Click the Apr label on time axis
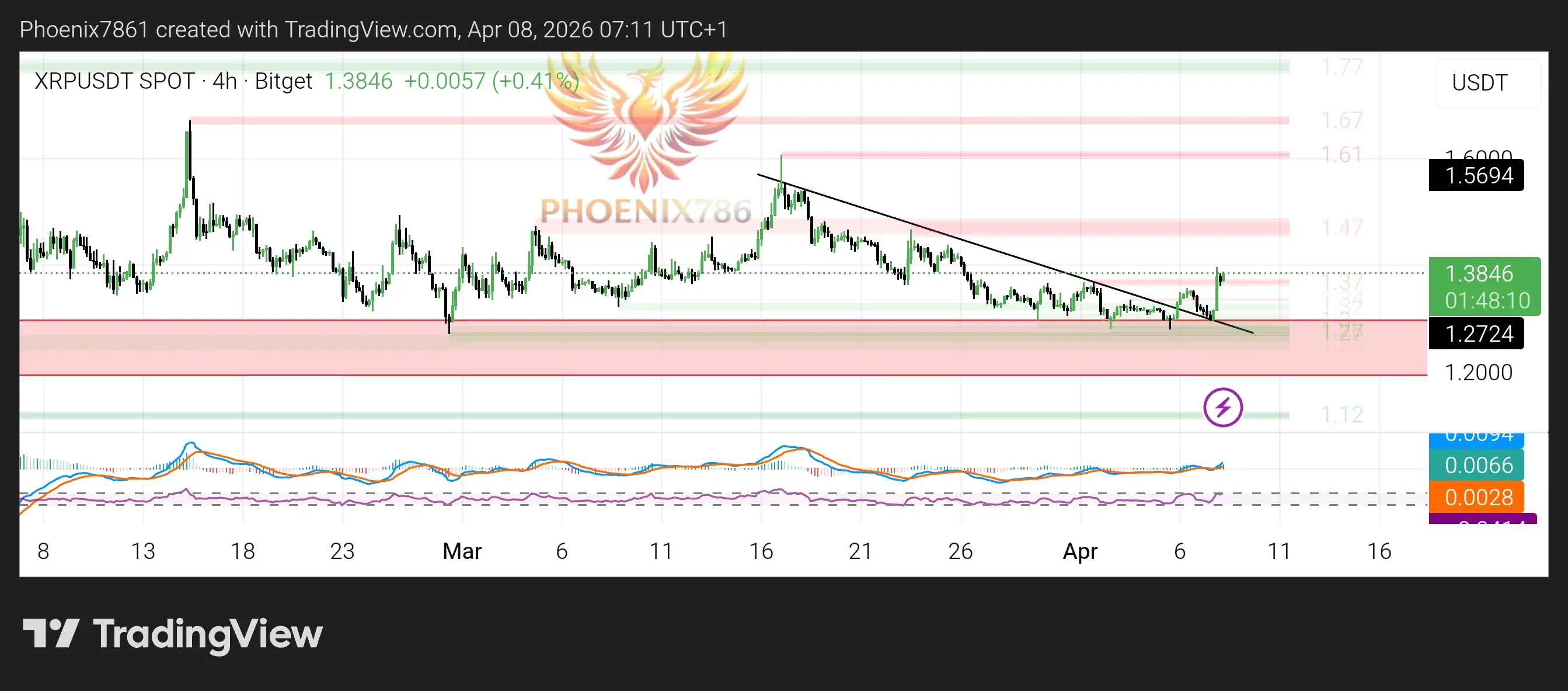 click(x=1079, y=551)
